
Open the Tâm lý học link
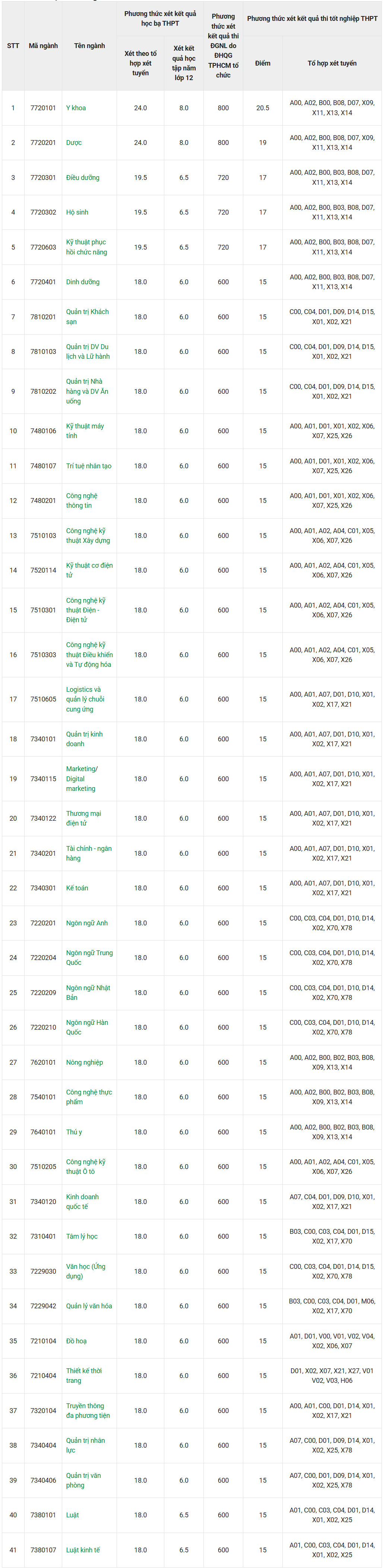click(82, 1236)
